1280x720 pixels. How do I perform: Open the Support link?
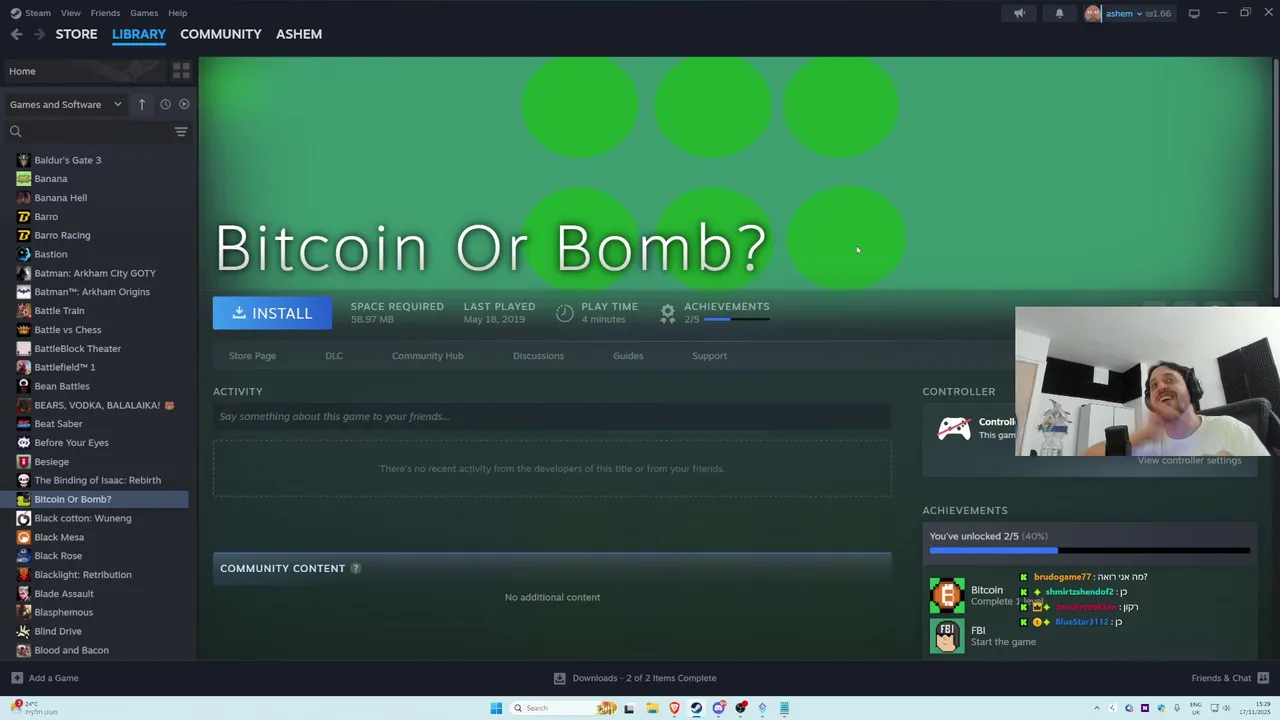point(709,356)
